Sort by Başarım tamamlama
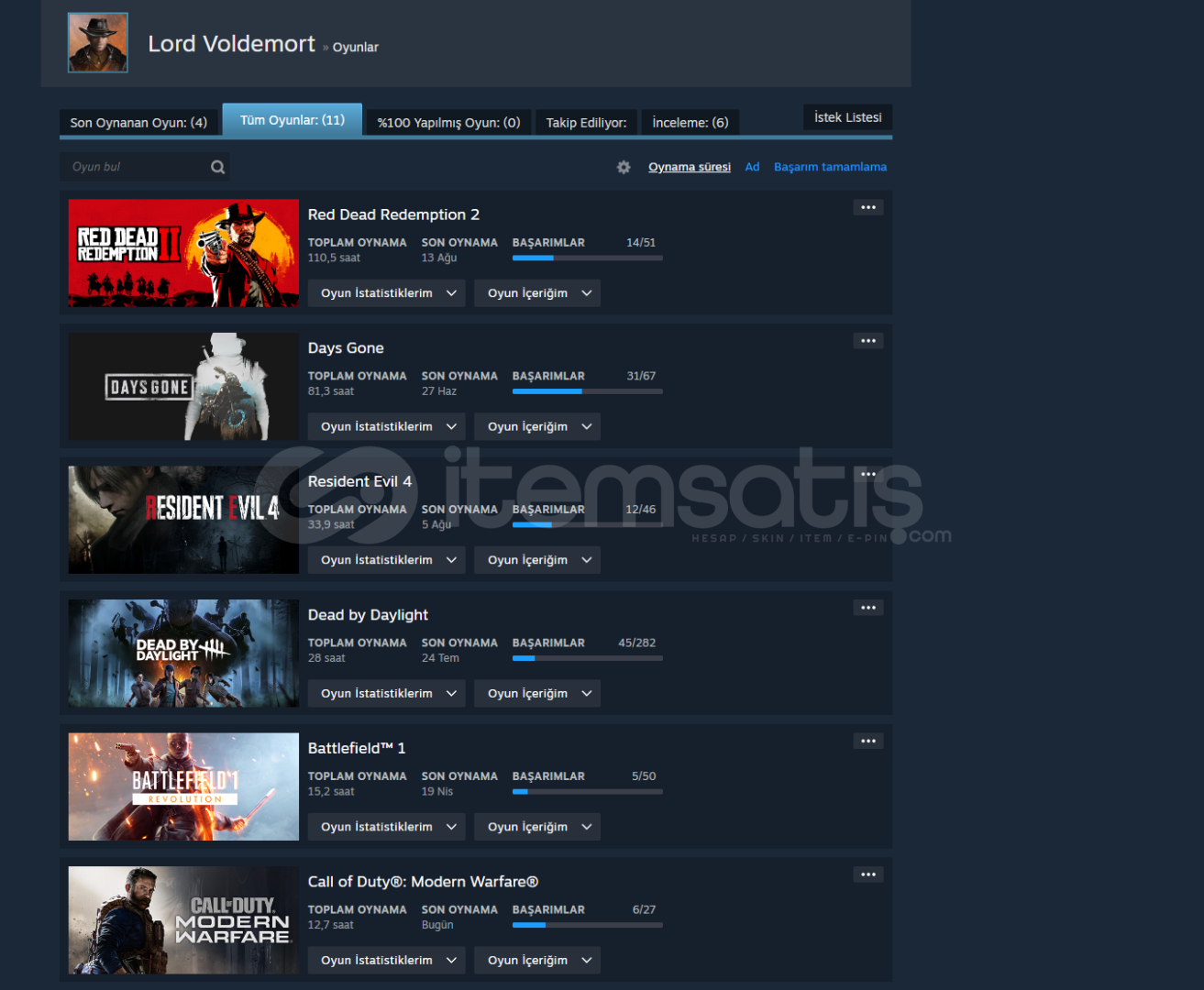This screenshot has width=1204, height=990. coord(830,167)
